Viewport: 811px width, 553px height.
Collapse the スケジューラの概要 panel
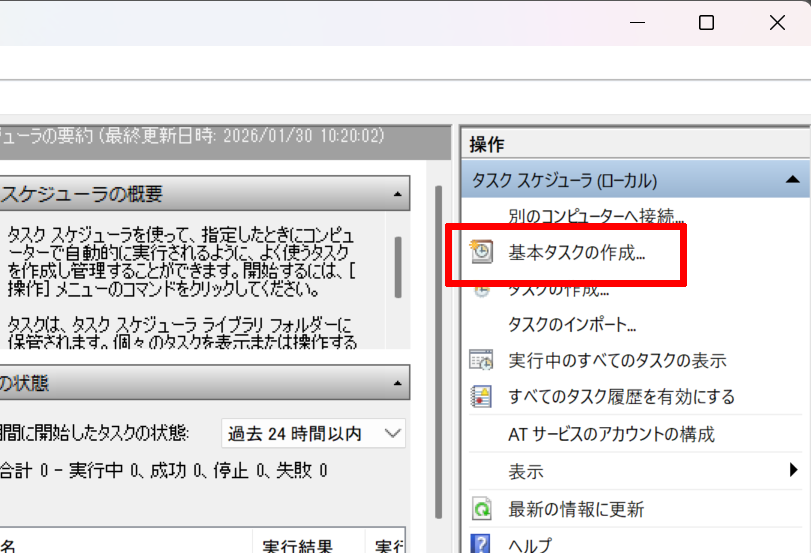pos(398,193)
